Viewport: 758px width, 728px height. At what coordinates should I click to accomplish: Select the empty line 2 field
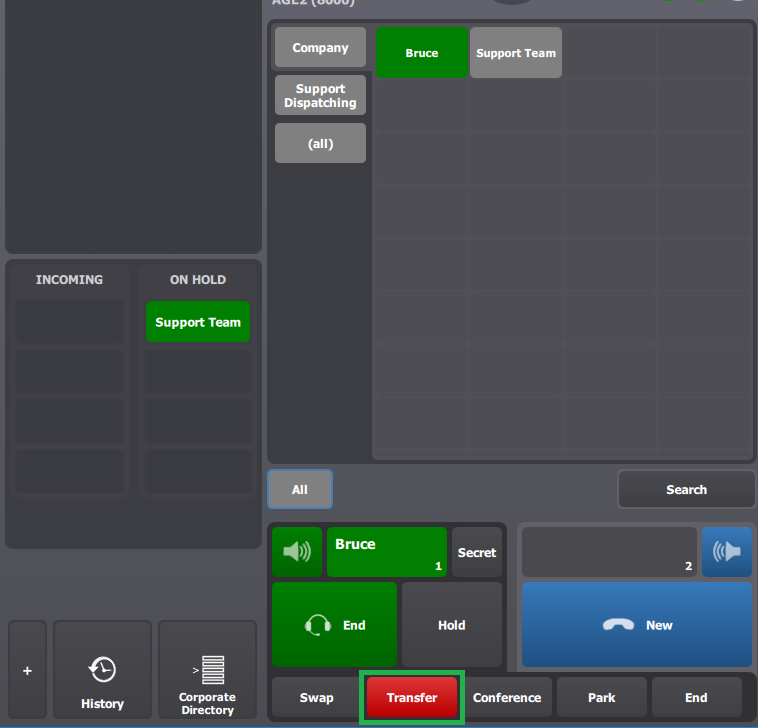tap(609, 552)
